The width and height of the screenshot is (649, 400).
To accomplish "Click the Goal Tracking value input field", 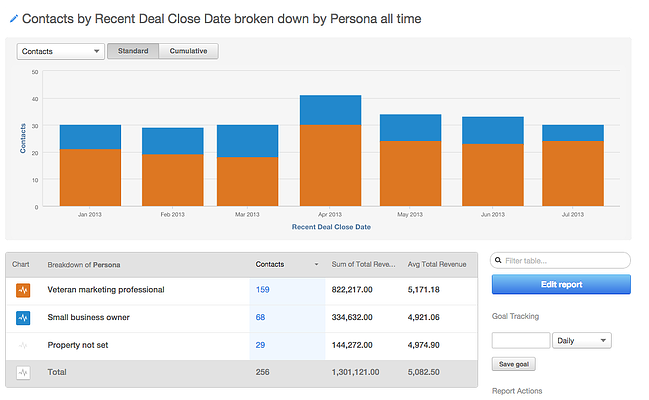I will tap(520, 341).
